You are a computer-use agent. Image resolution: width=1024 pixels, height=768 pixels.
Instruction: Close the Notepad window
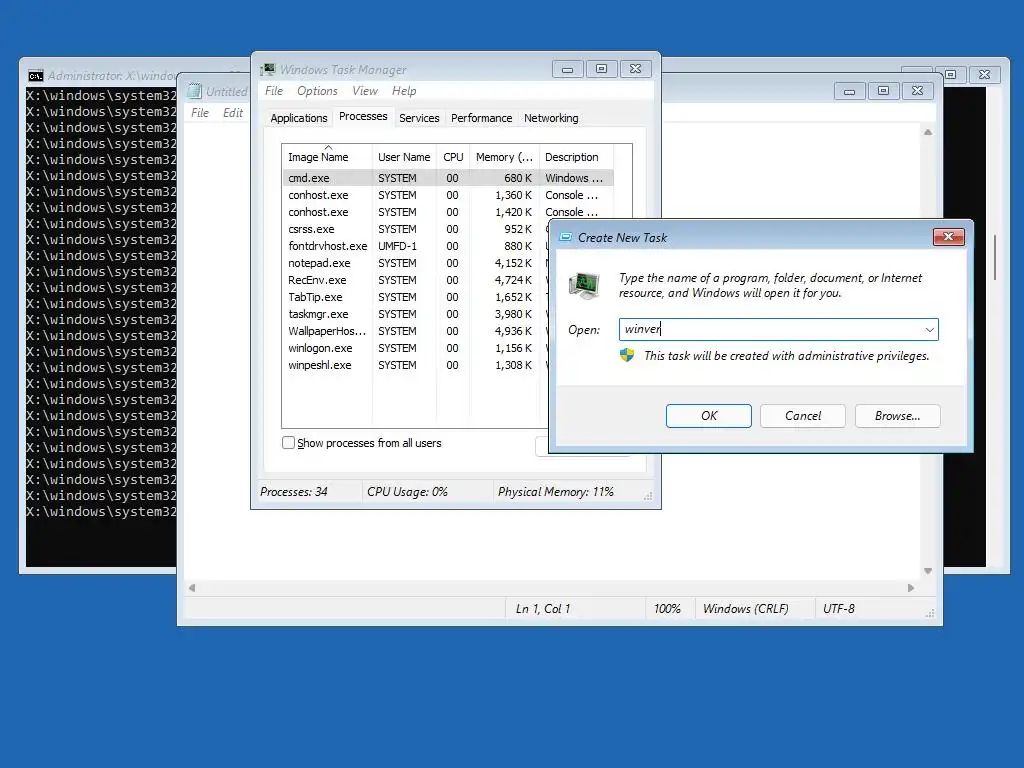tap(918, 91)
